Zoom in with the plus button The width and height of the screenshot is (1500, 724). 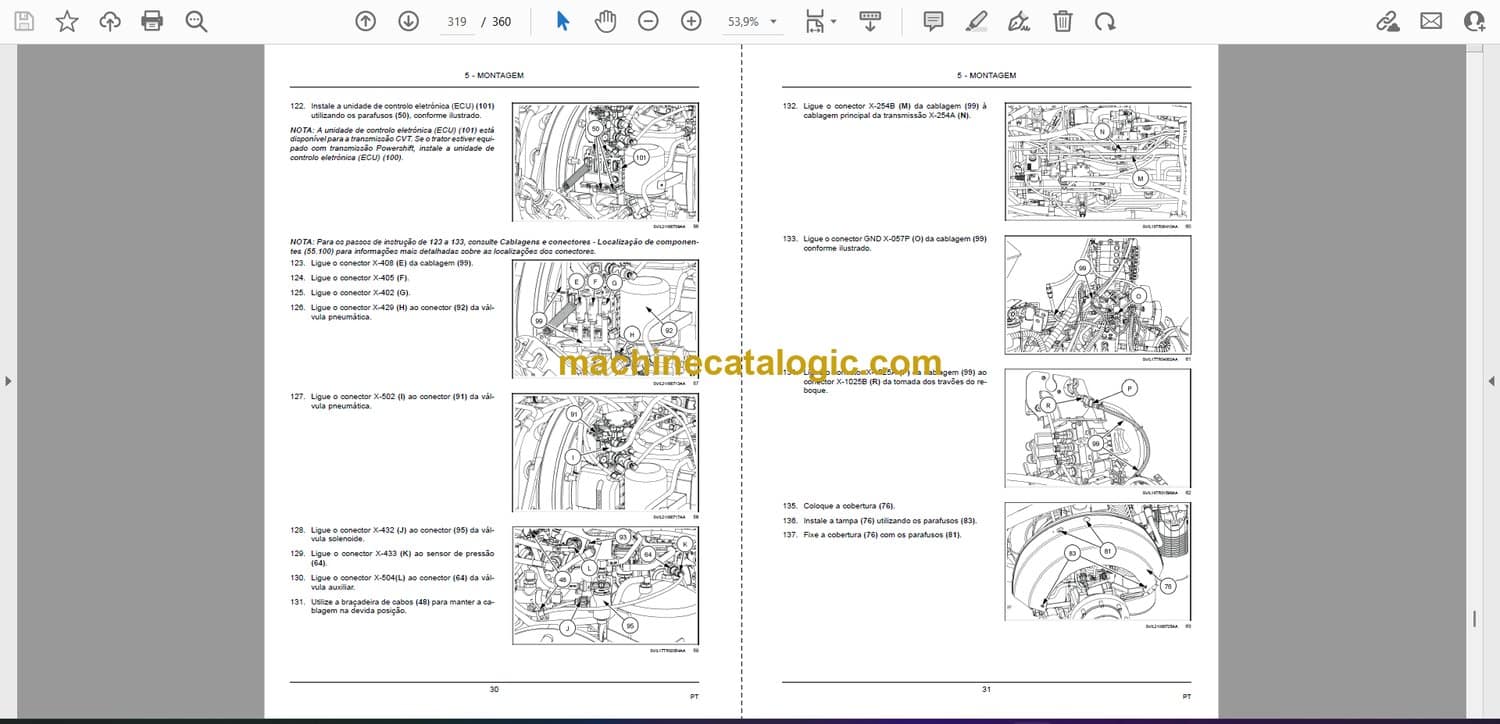[691, 21]
